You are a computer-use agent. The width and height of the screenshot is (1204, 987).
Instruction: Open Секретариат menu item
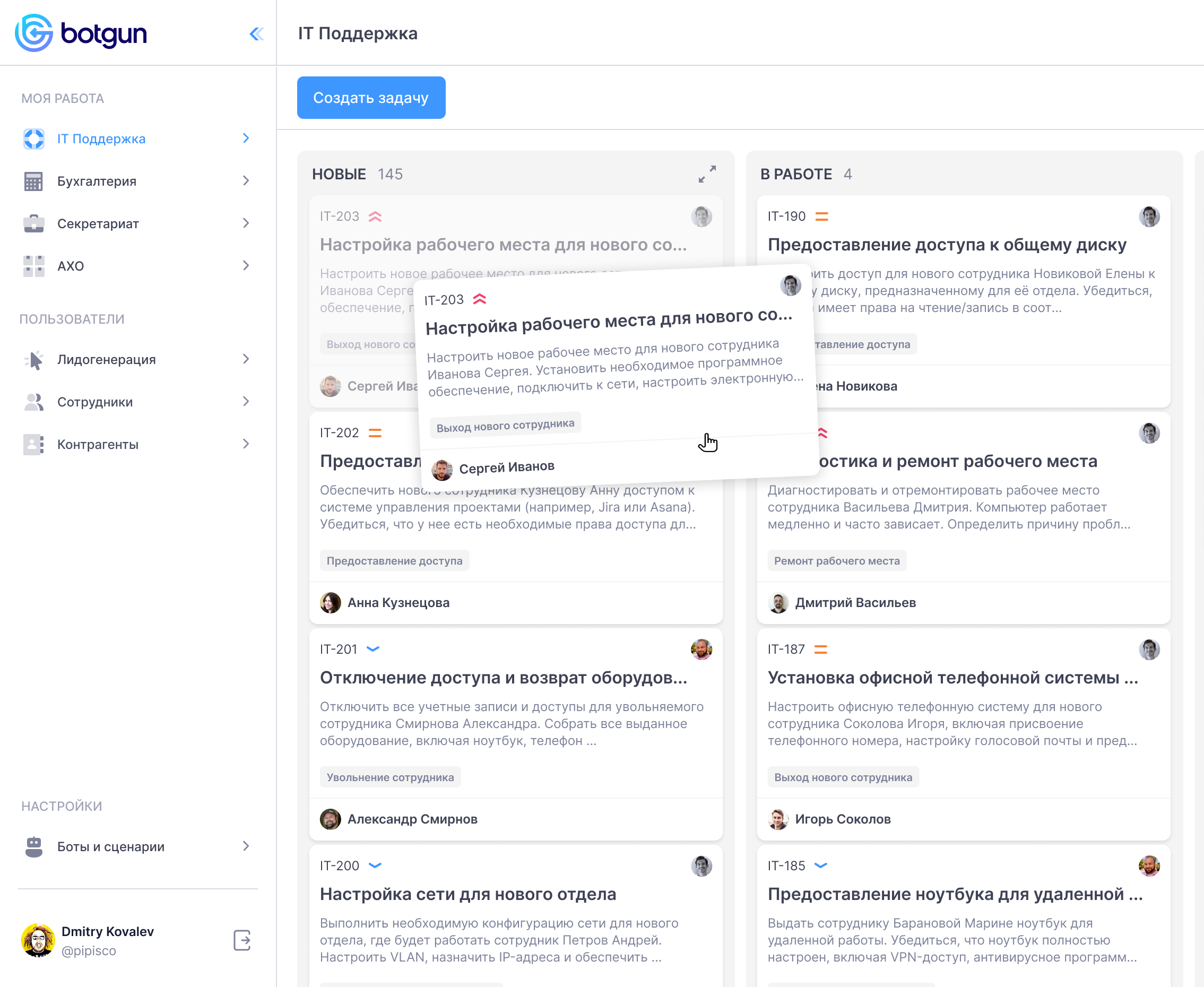click(137, 223)
